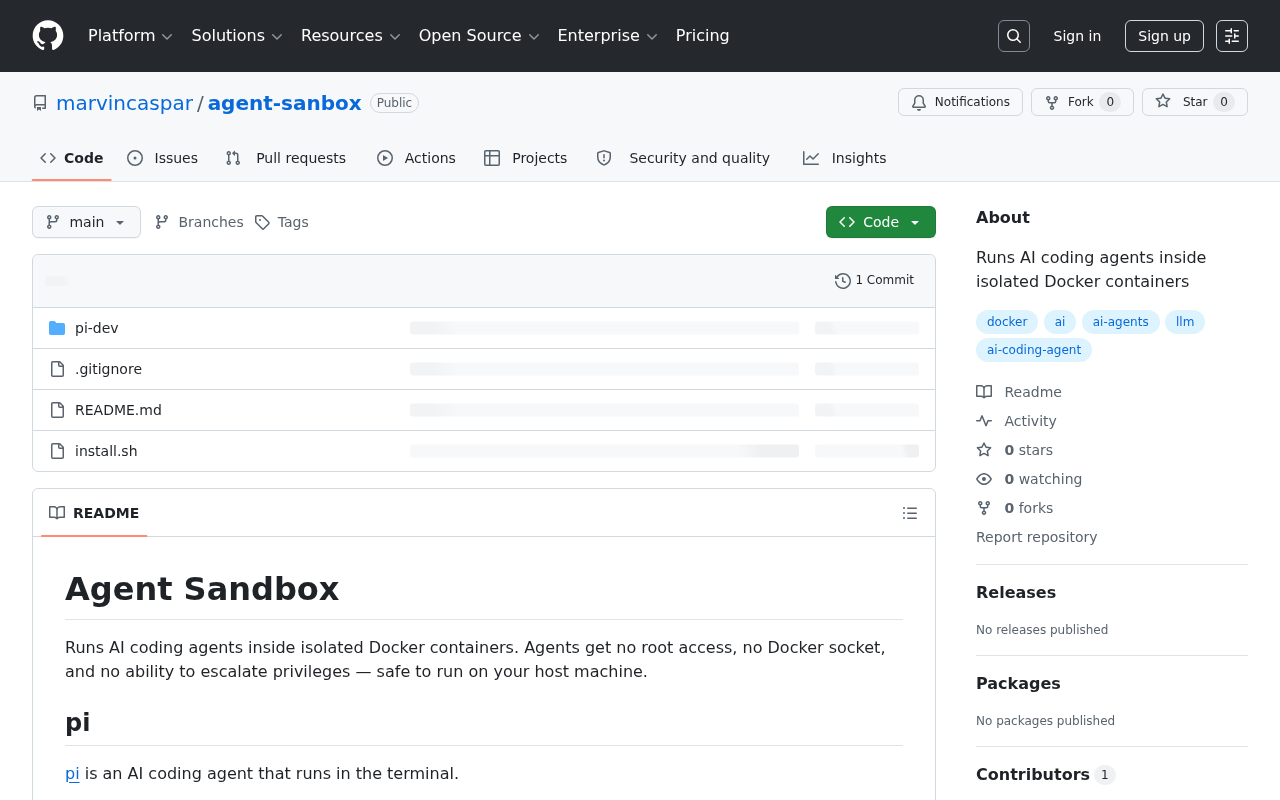Viewport: 1280px width, 800px height.
Task: Click the Tags label icon
Action: click(262, 222)
